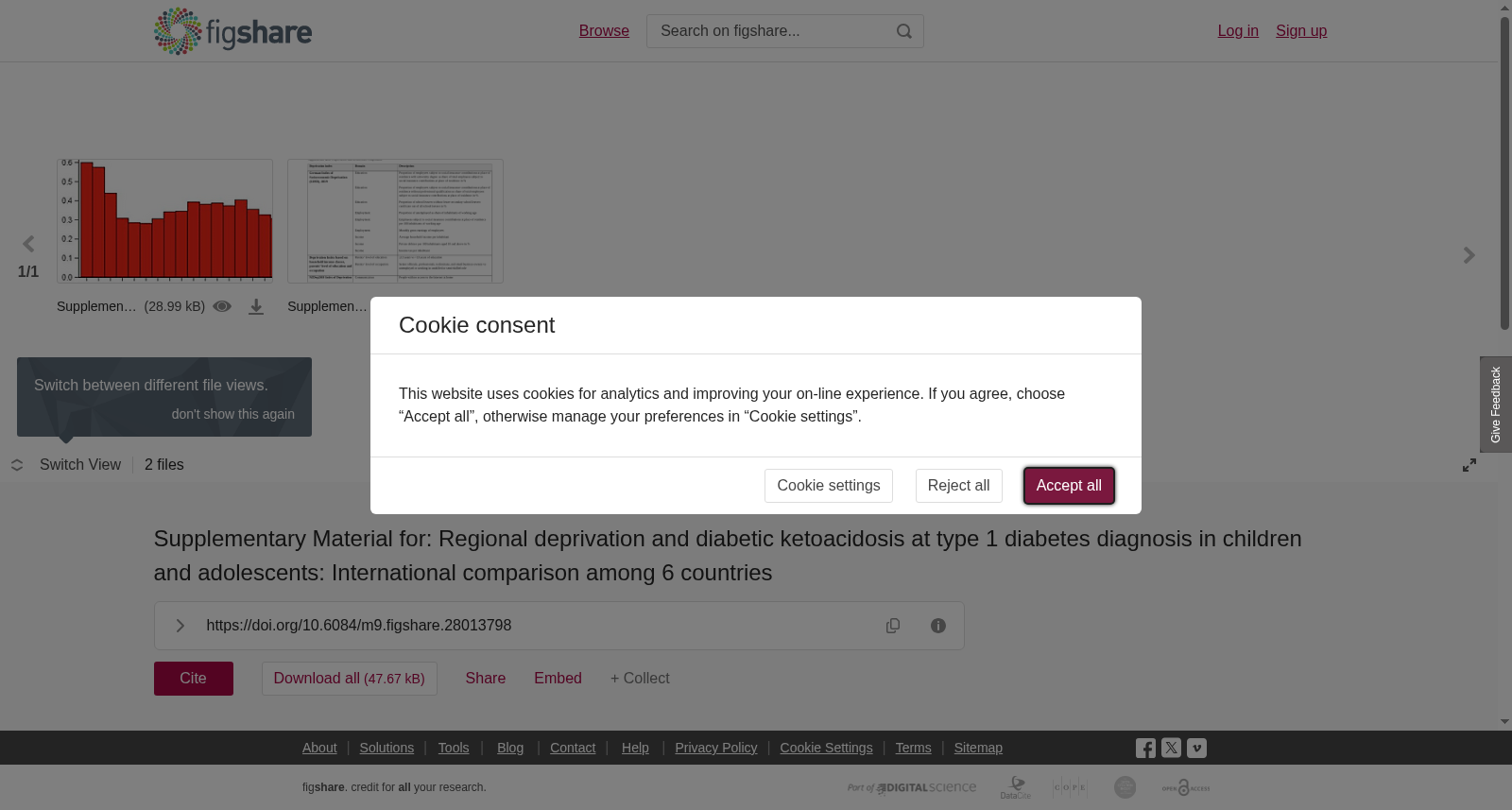Preview first supplementary file eye icon
The width and height of the screenshot is (1512, 810).
tap(222, 306)
